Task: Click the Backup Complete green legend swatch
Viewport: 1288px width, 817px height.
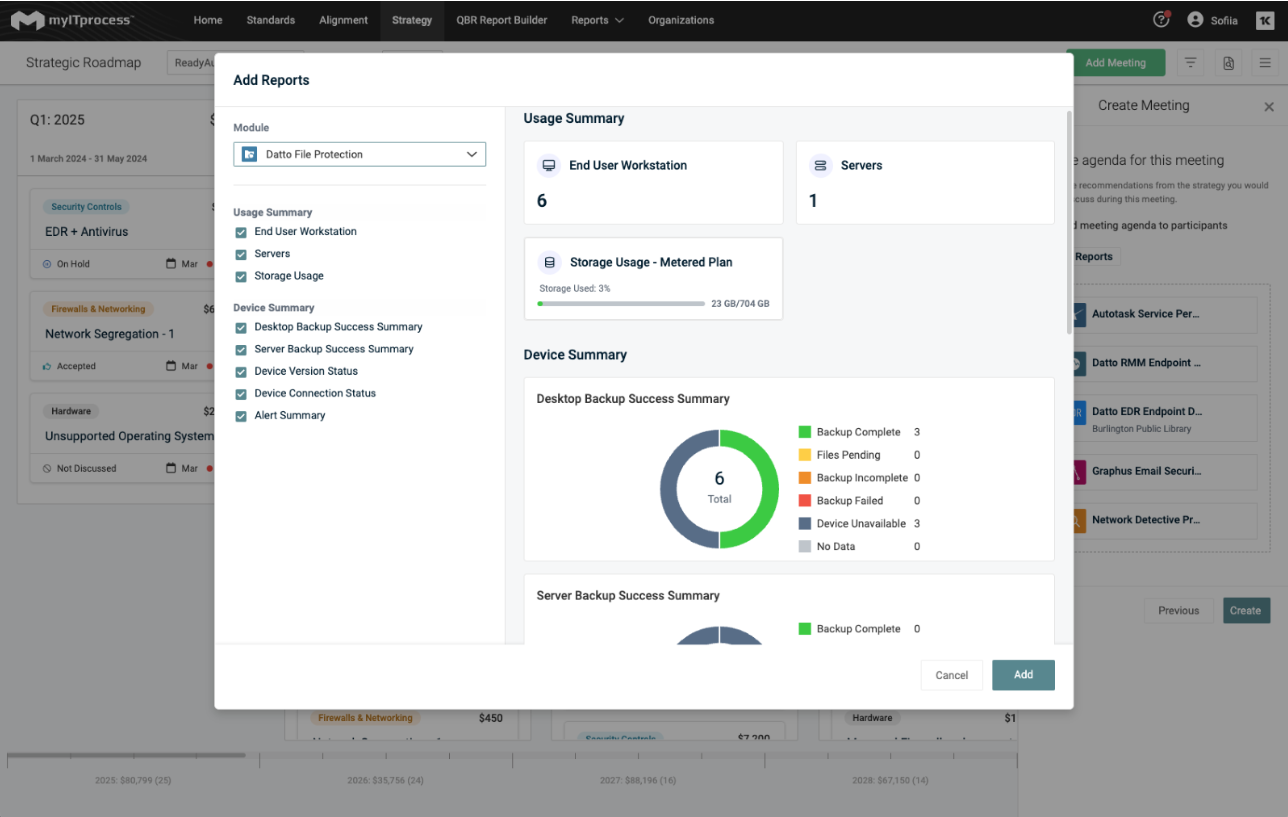Action: (x=805, y=432)
